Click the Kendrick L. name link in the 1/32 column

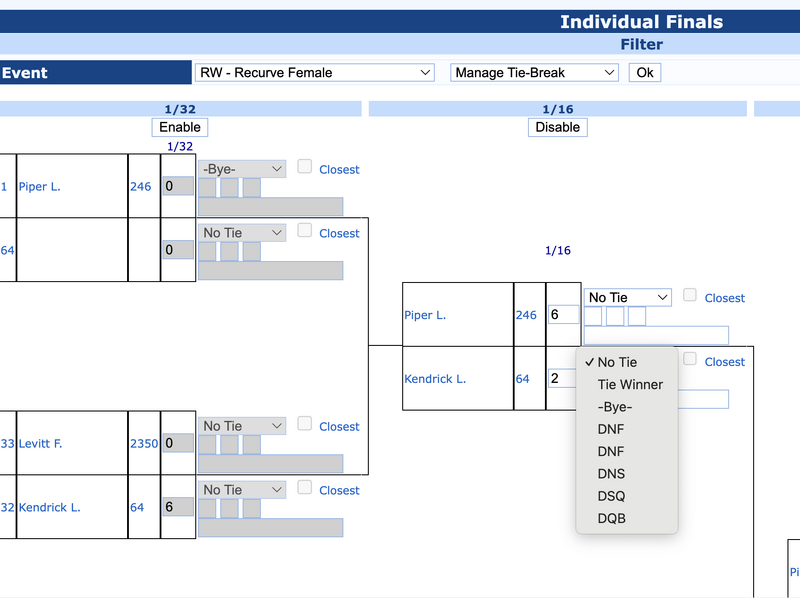coord(49,508)
